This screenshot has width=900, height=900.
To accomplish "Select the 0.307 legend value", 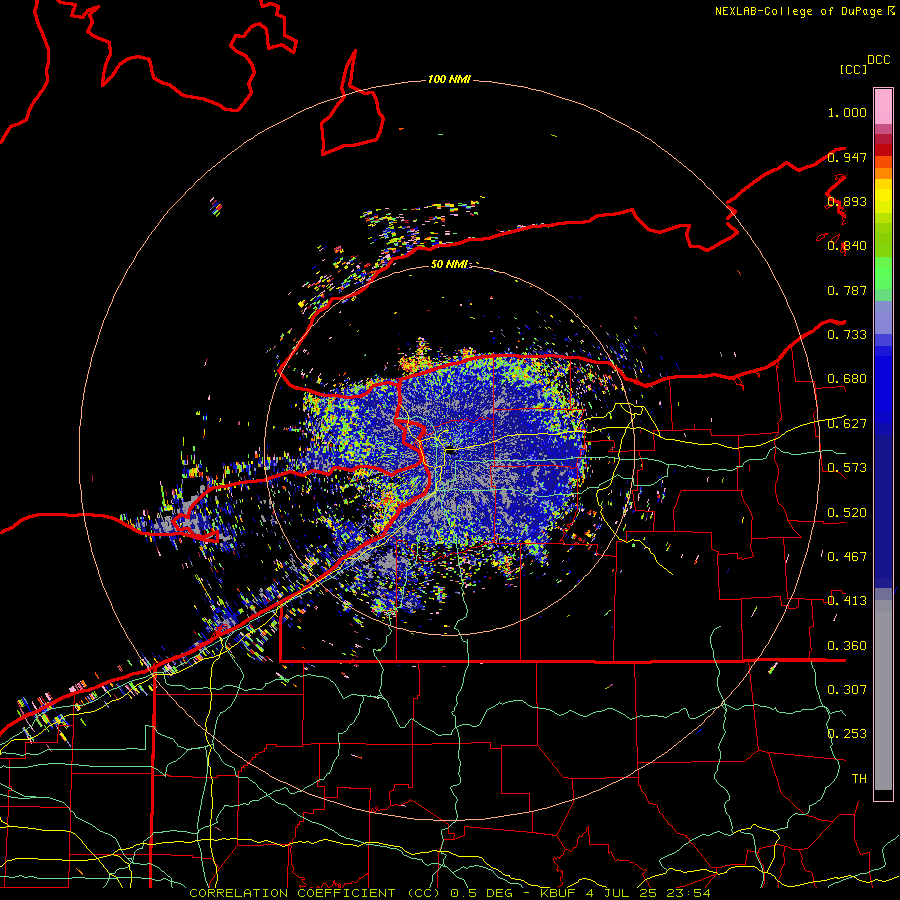I will pos(847,690).
